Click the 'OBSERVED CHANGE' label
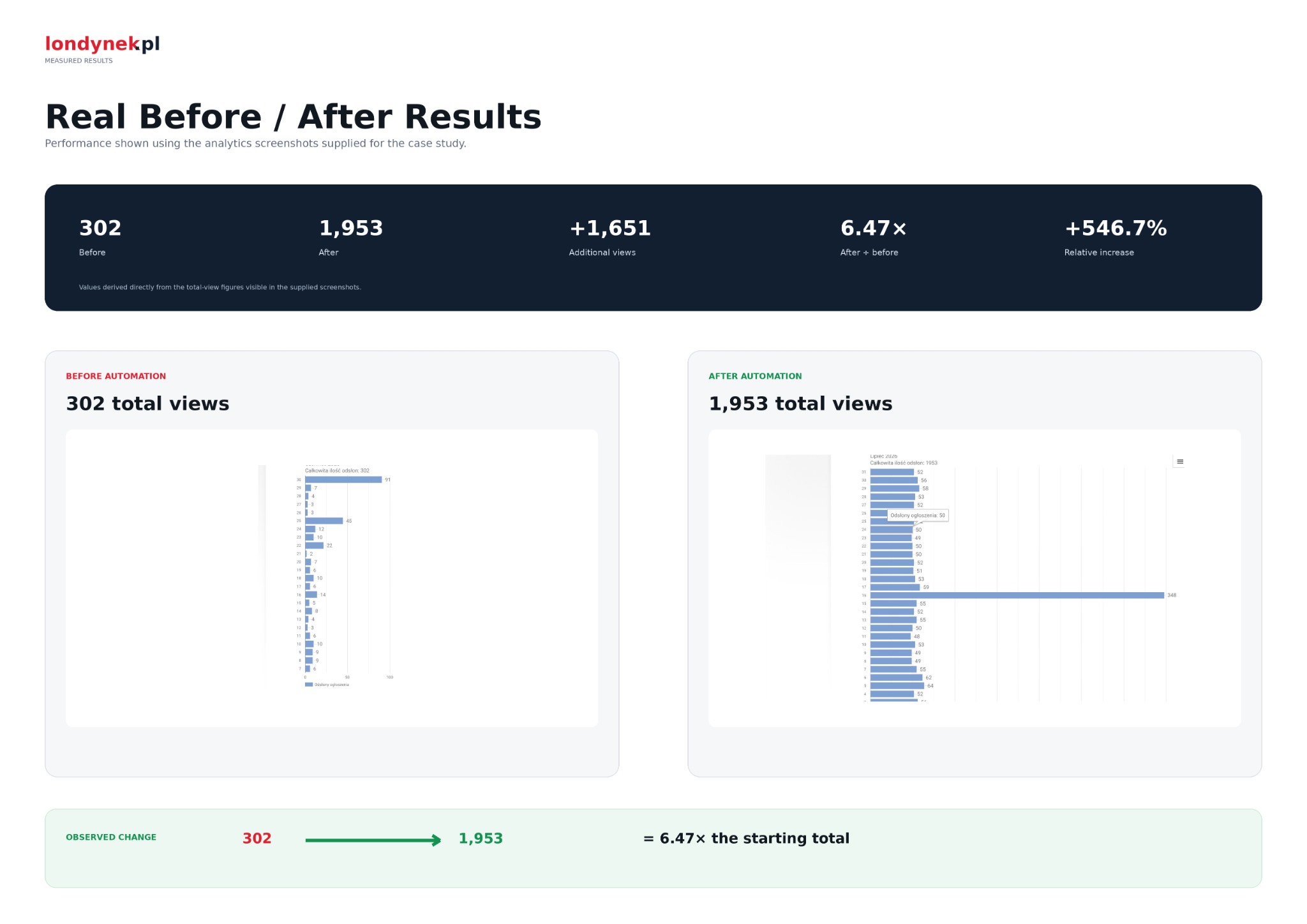 click(111, 837)
